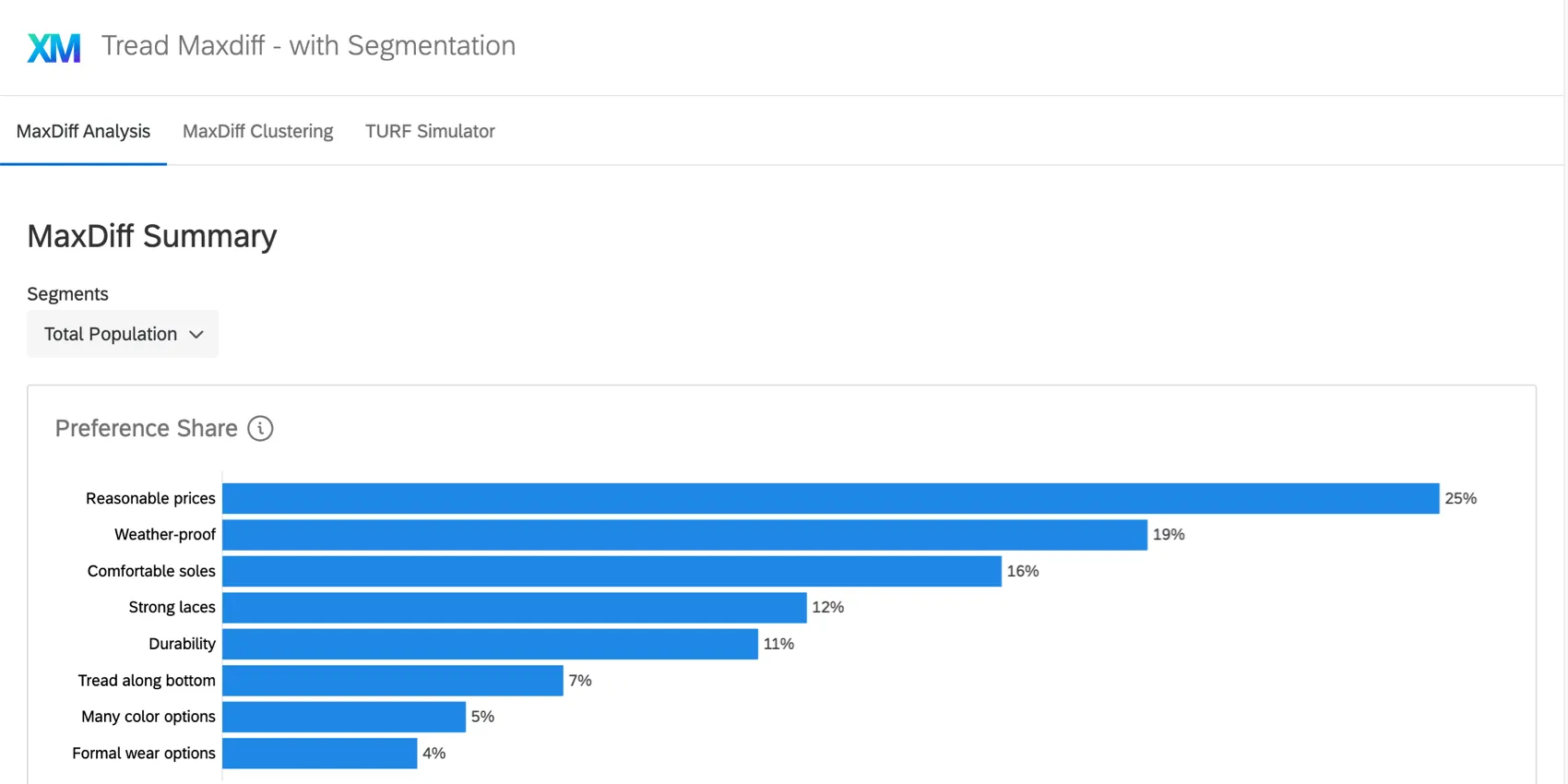Select the Strong laces bar
The height and width of the screenshot is (784, 1568).
(x=515, y=608)
